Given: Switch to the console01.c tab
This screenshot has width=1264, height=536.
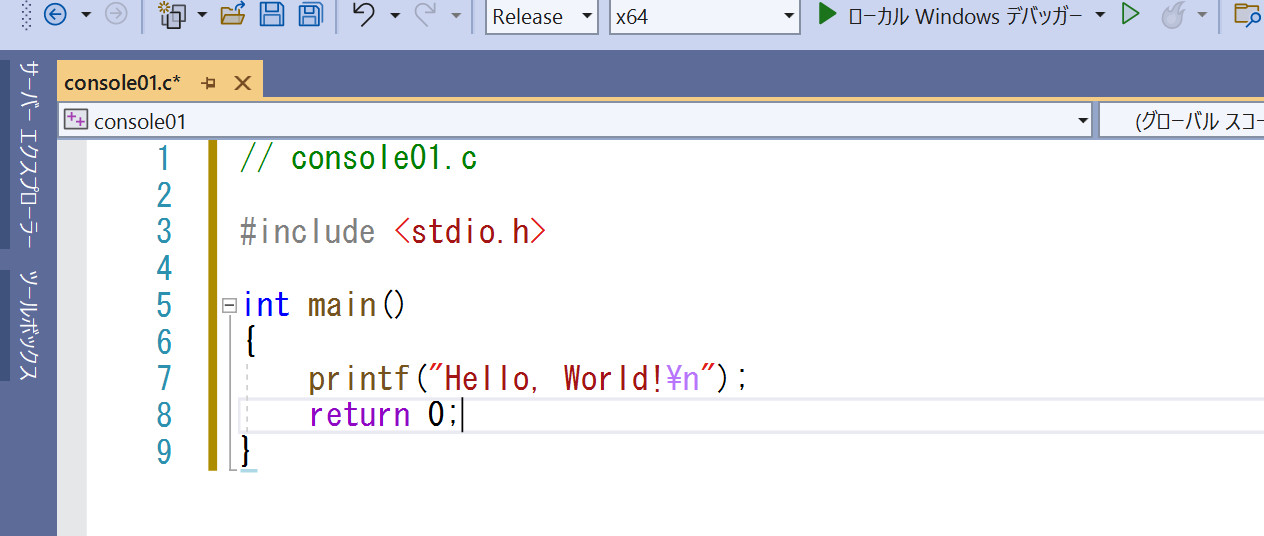Looking at the screenshot, I should [122, 82].
